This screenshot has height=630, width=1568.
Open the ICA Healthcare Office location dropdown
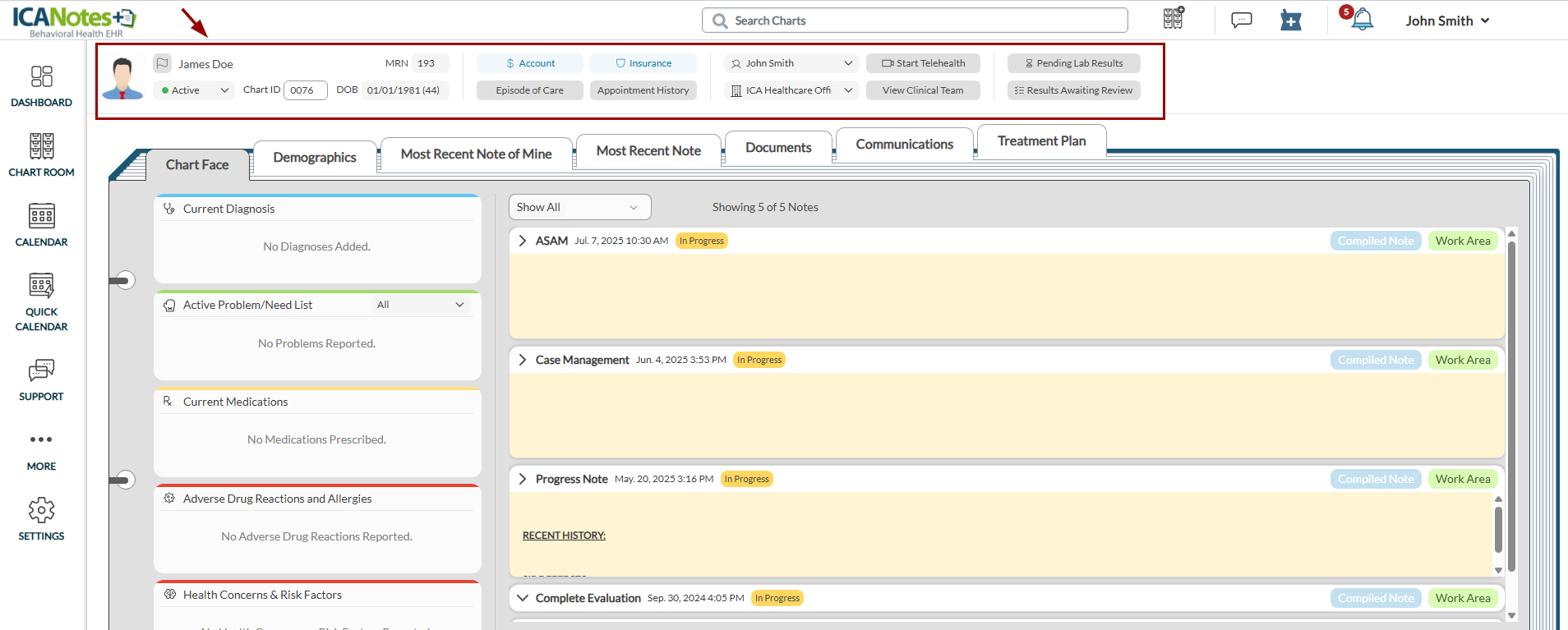click(x=791, y=90)
